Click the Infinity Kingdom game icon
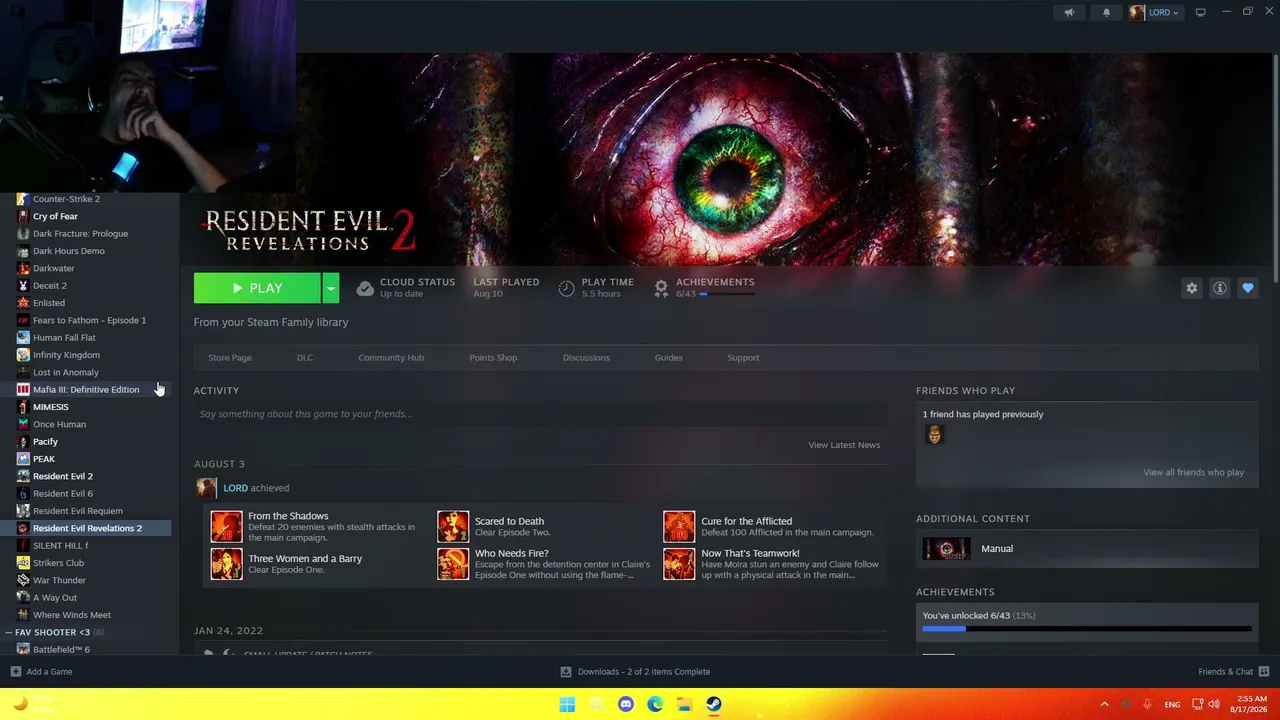Screen dimensions: 1280x720 coord(23,355)
